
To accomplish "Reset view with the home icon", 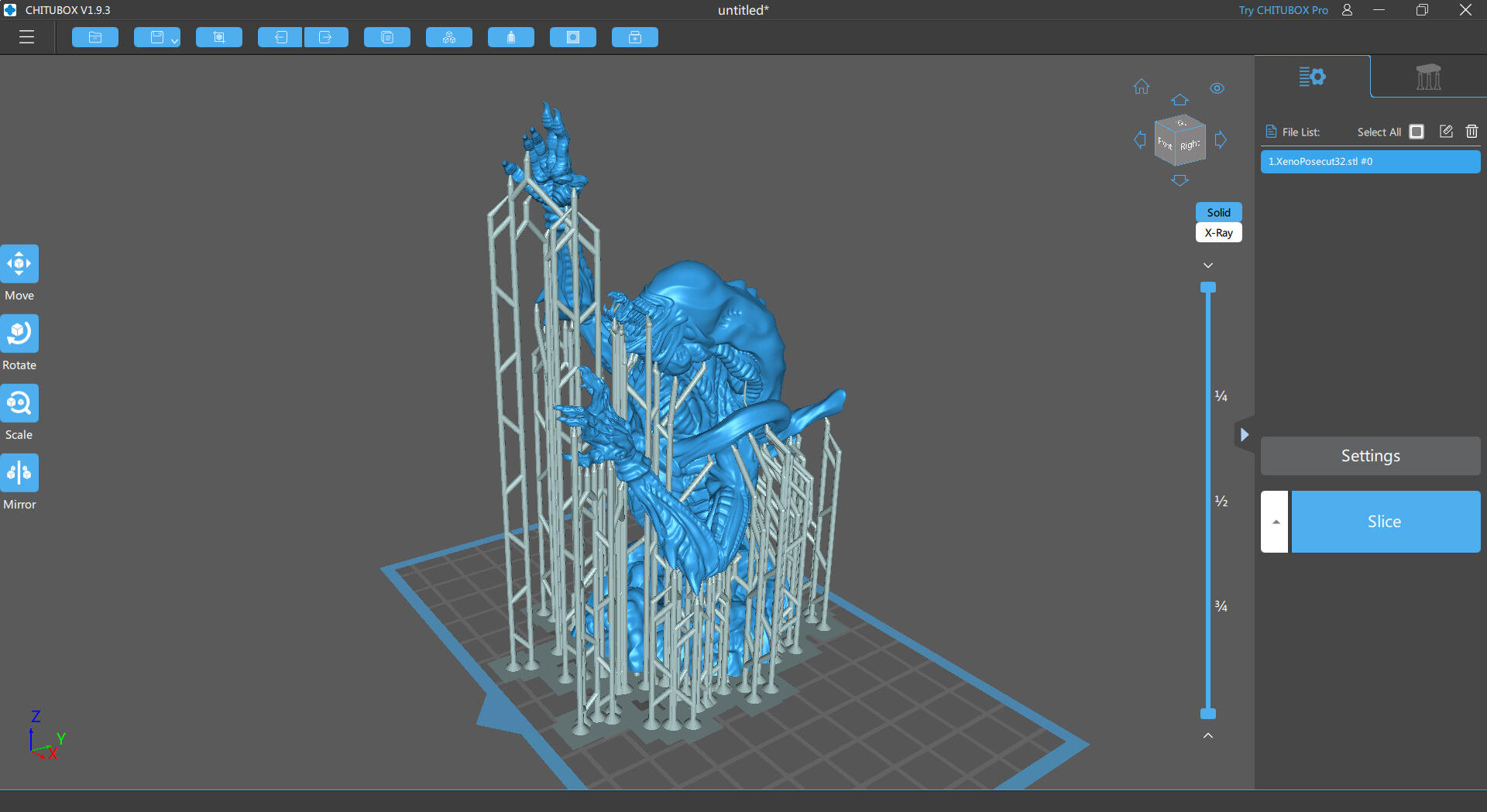I will coord(1142,87).
